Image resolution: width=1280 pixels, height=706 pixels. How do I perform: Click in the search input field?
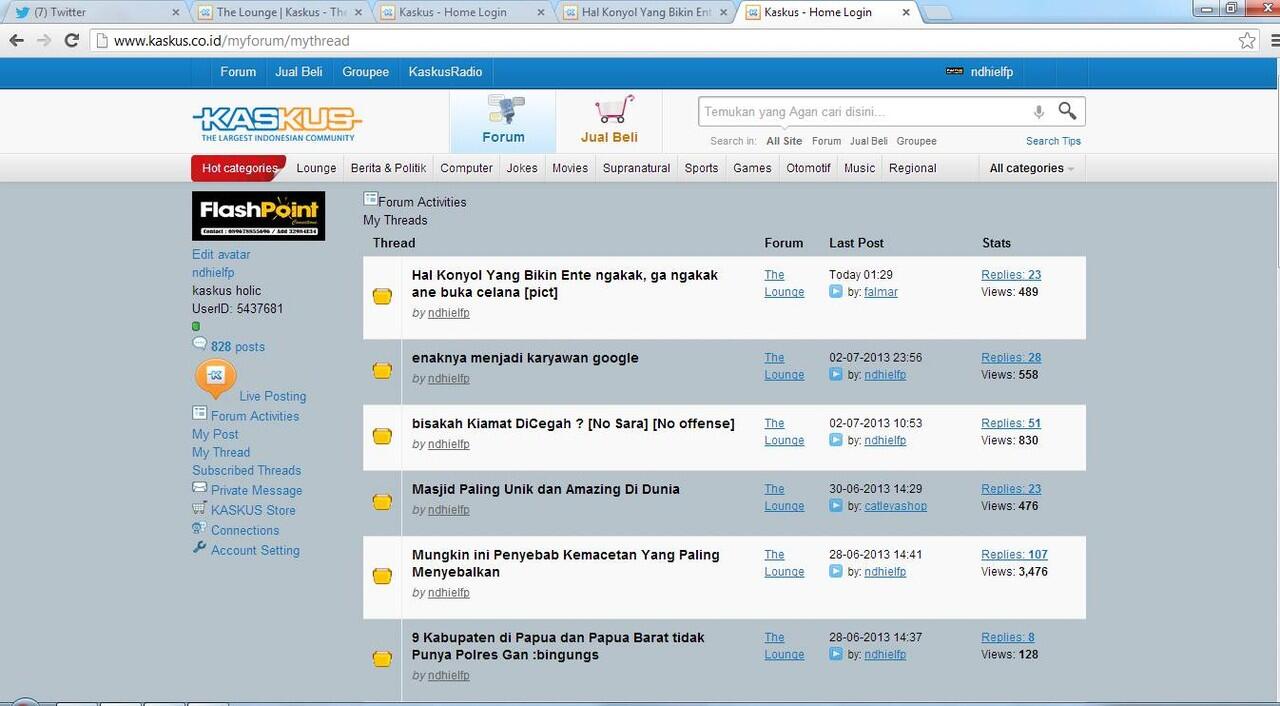[865, 112]
